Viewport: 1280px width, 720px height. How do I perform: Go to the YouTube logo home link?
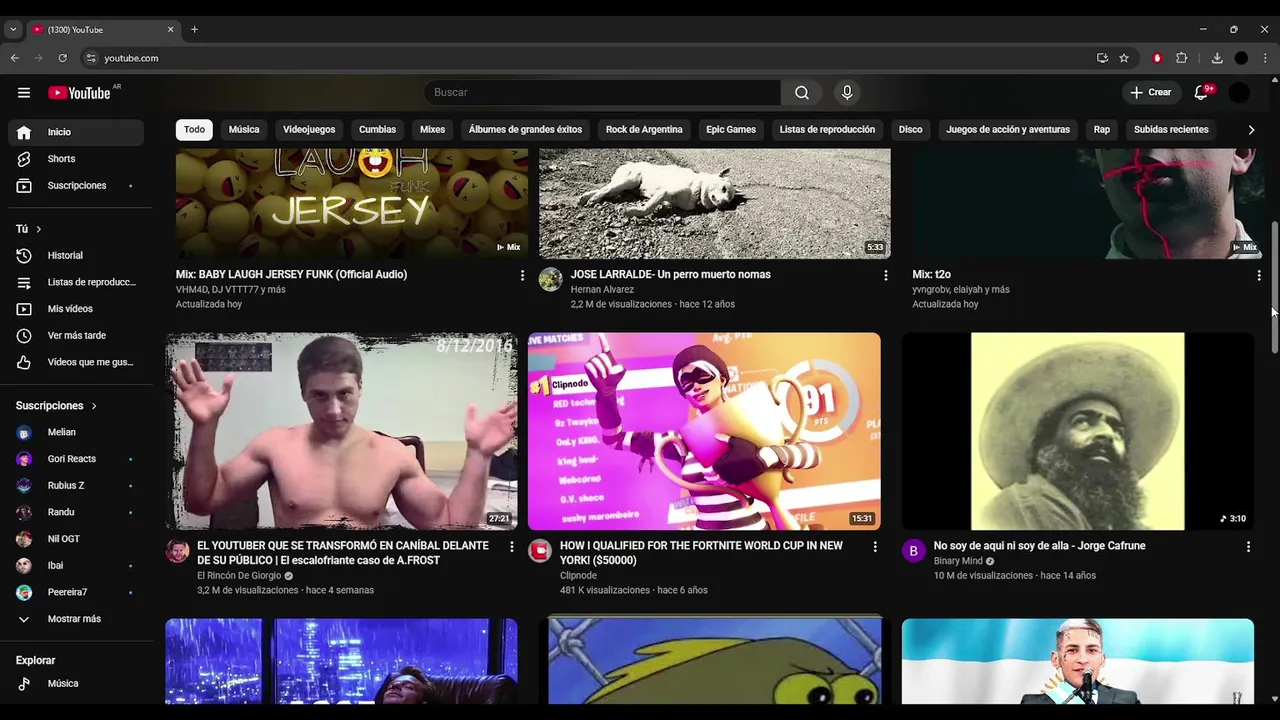(x=80, y=93)
